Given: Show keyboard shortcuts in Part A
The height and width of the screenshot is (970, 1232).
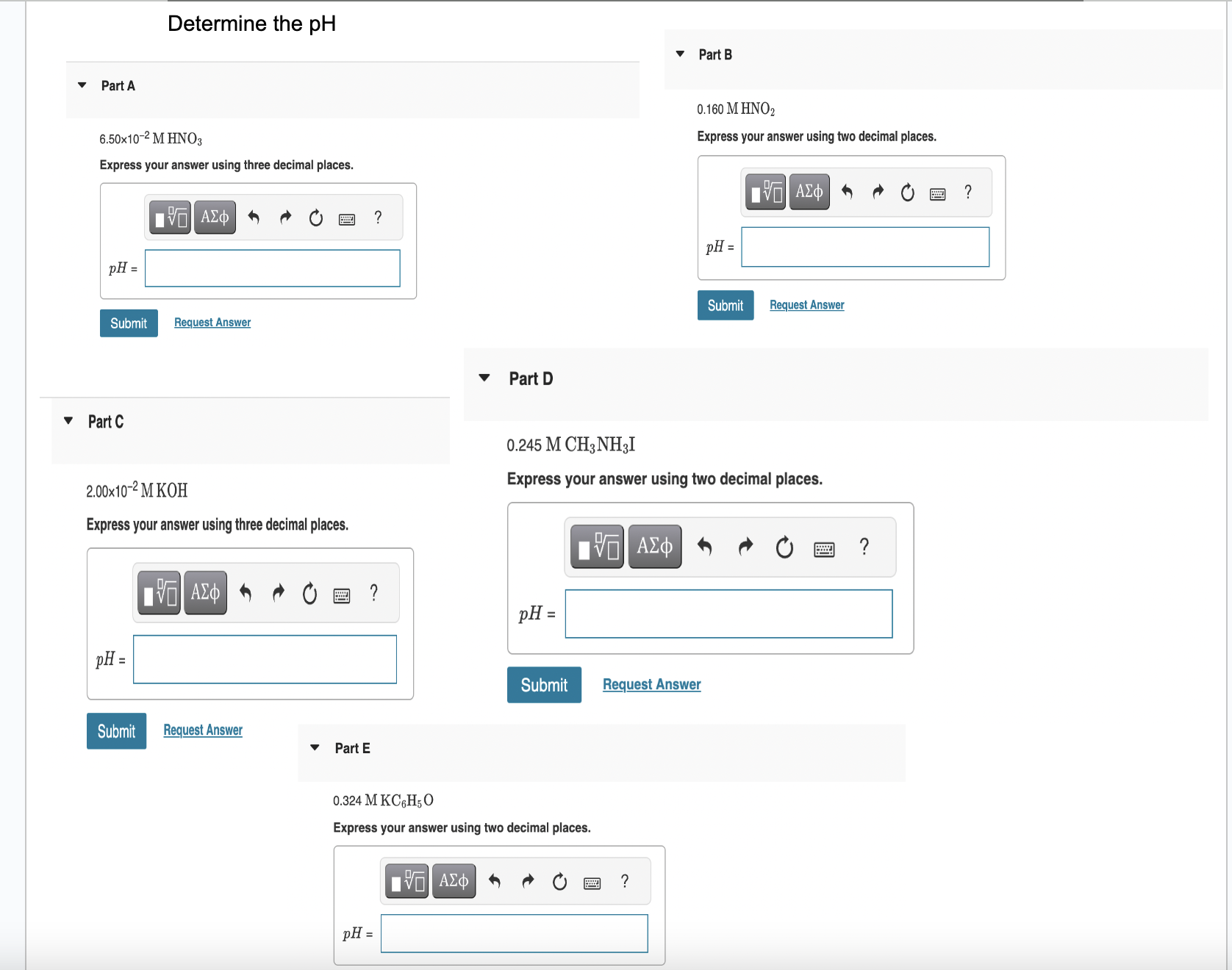Looking at the screenshot, I should (347, 219).
